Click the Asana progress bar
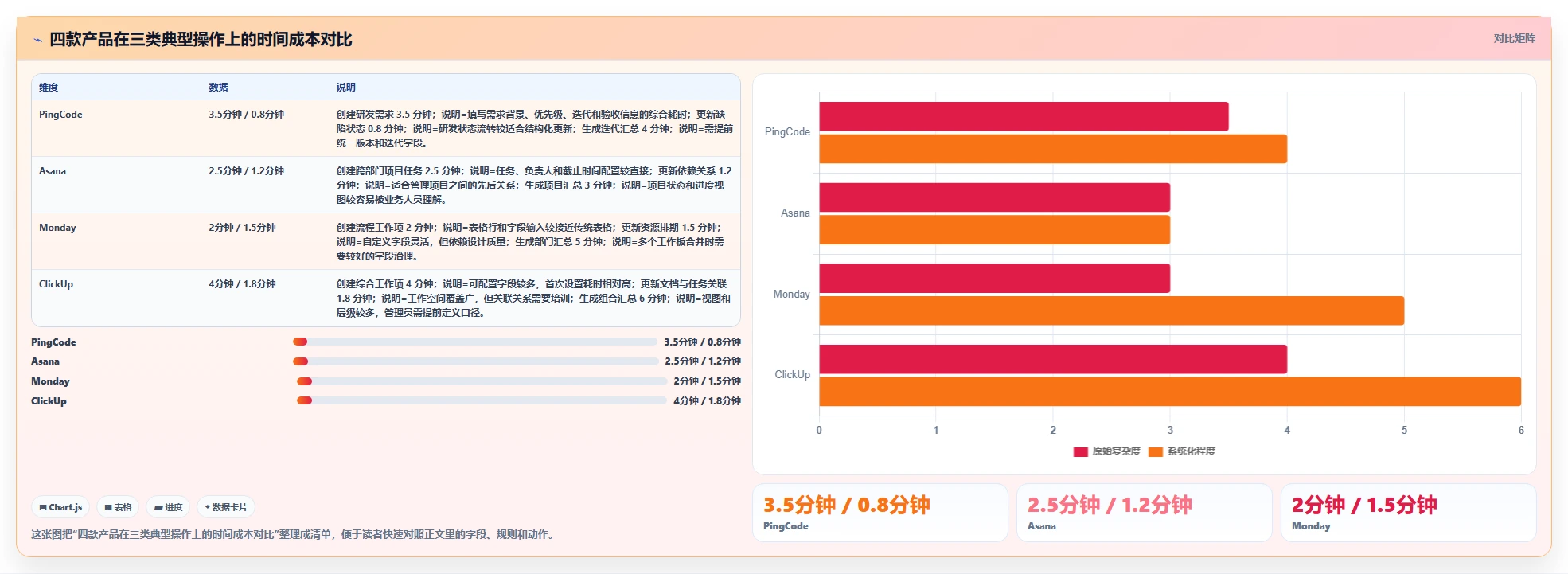Viewport: 1568px width, 574px height. coord(475,361)
